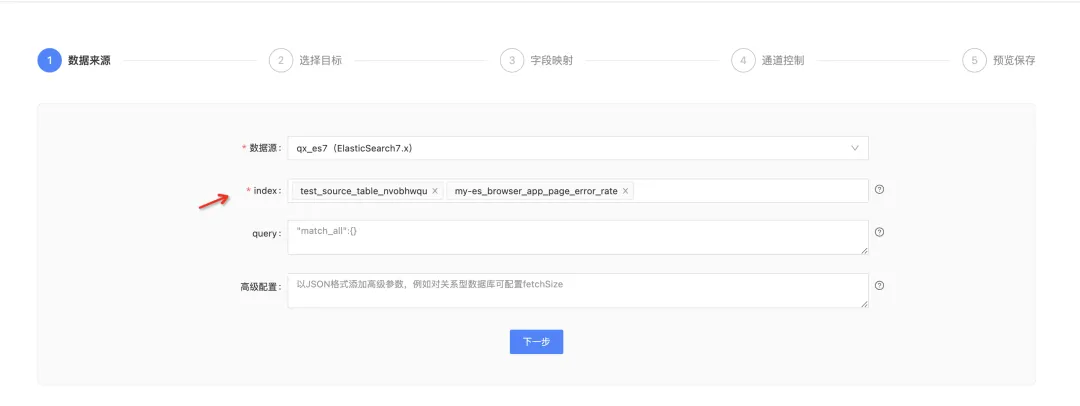This screenshot has width=1080, height=406.
Task: Click the my-es_browser_app_page_error_rate tag text
Action: coord(536,191)
